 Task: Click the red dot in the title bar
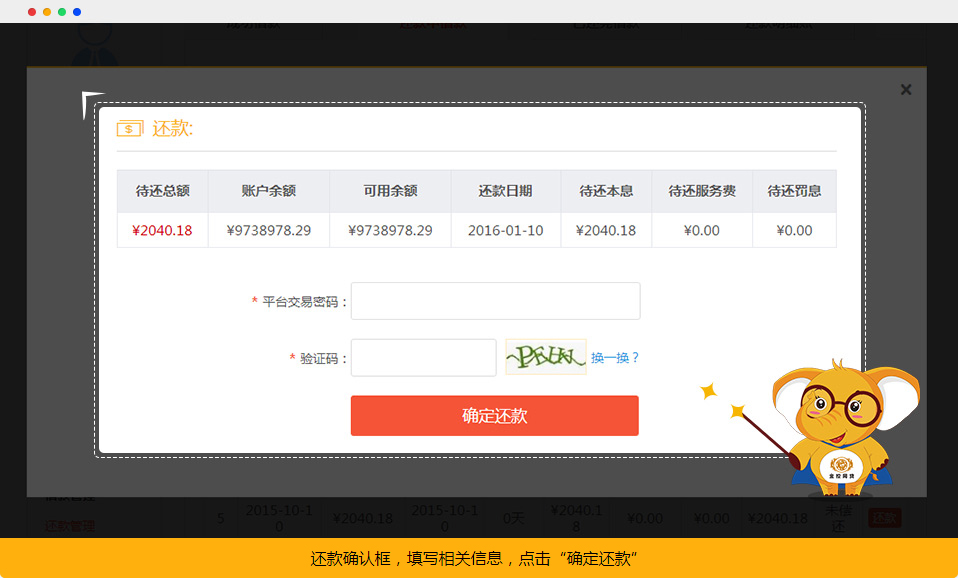point(32,12)
